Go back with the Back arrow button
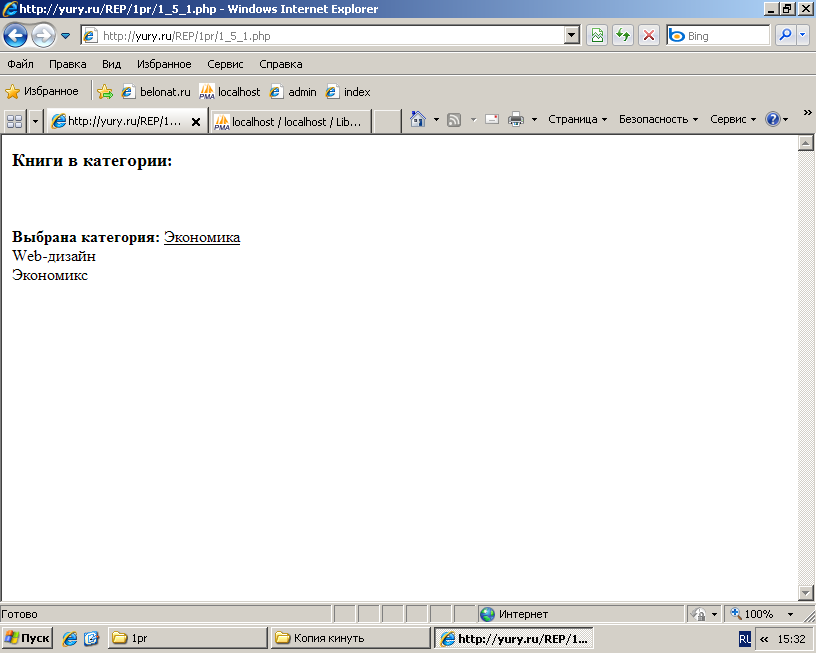The width and height of the screenshot is (816, 653). point(15,36)
